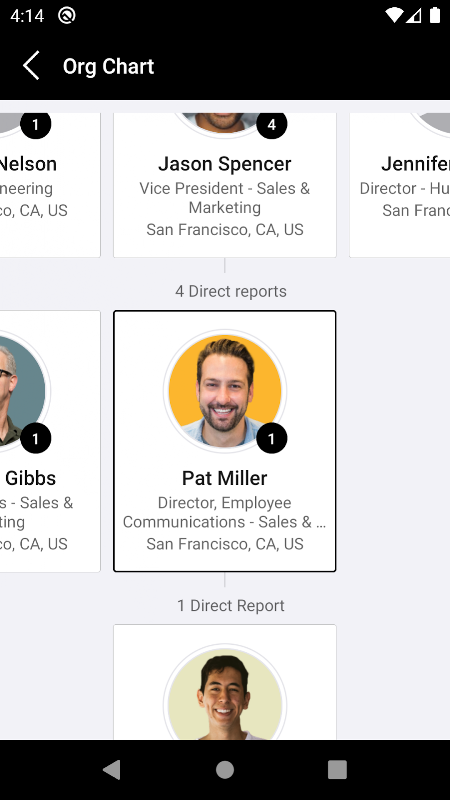Open the Gibbs profile photo
The image size is (450, 800).
23,391
